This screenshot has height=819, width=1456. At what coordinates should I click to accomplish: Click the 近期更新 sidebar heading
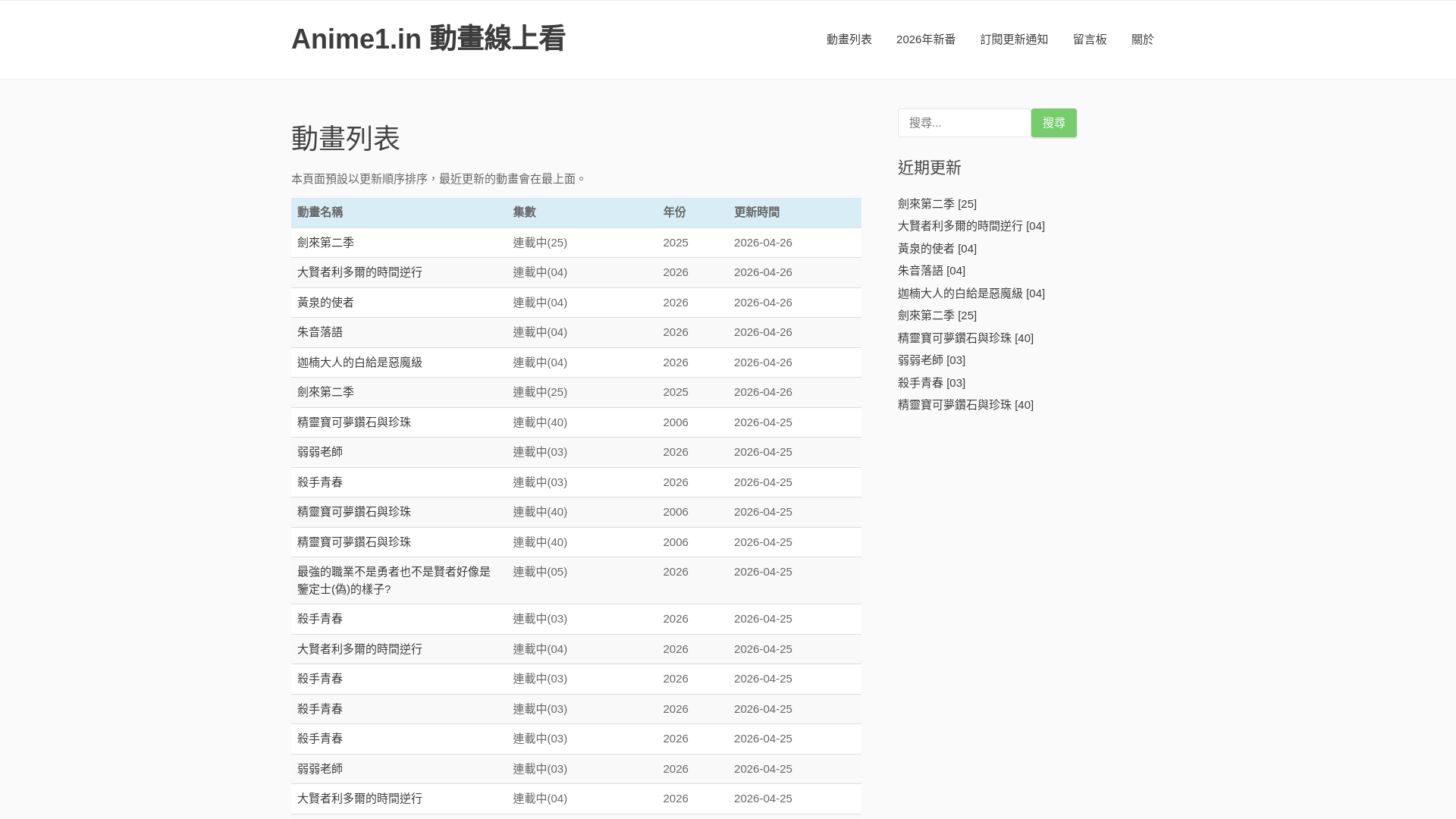click(930, 168)
